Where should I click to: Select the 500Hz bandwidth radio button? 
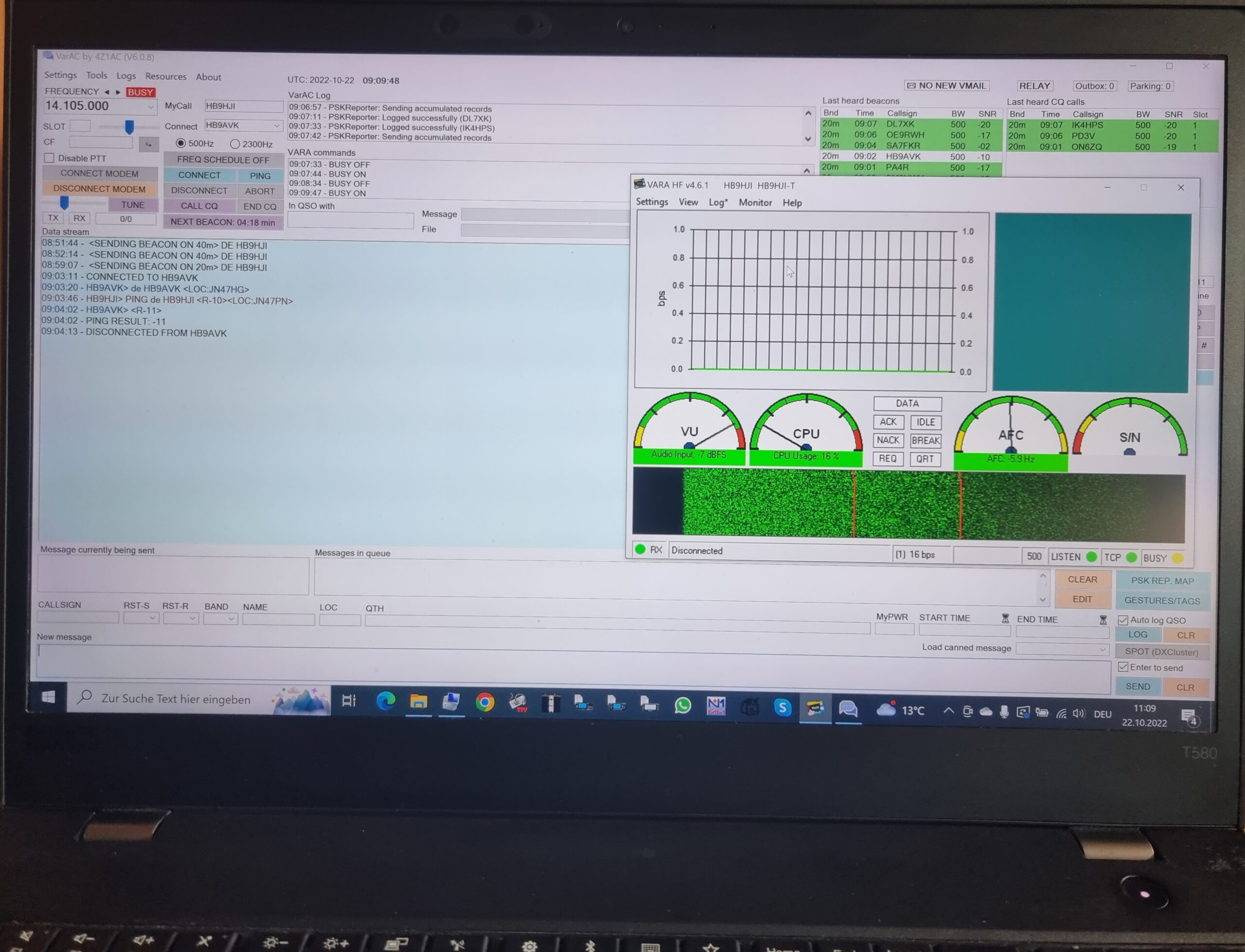pos(181,144)
